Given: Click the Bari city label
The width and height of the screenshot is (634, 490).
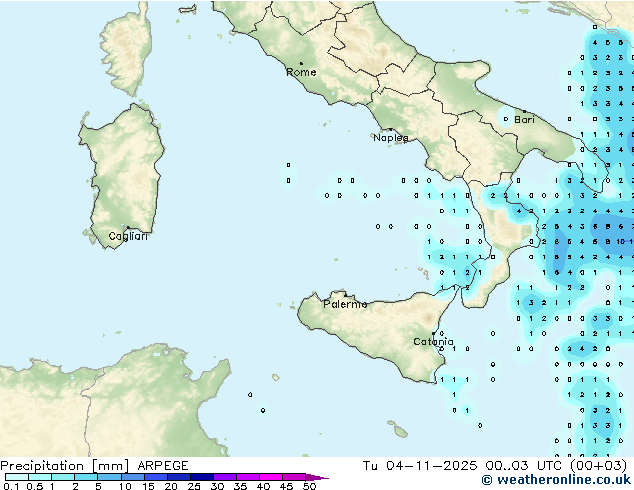Looking at the screenshot, I should click(x=524, y=120).
